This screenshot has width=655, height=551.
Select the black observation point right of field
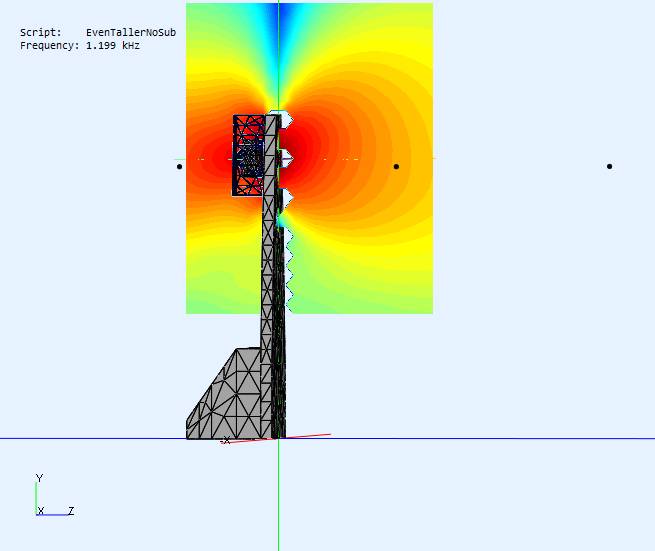[396, 167]
